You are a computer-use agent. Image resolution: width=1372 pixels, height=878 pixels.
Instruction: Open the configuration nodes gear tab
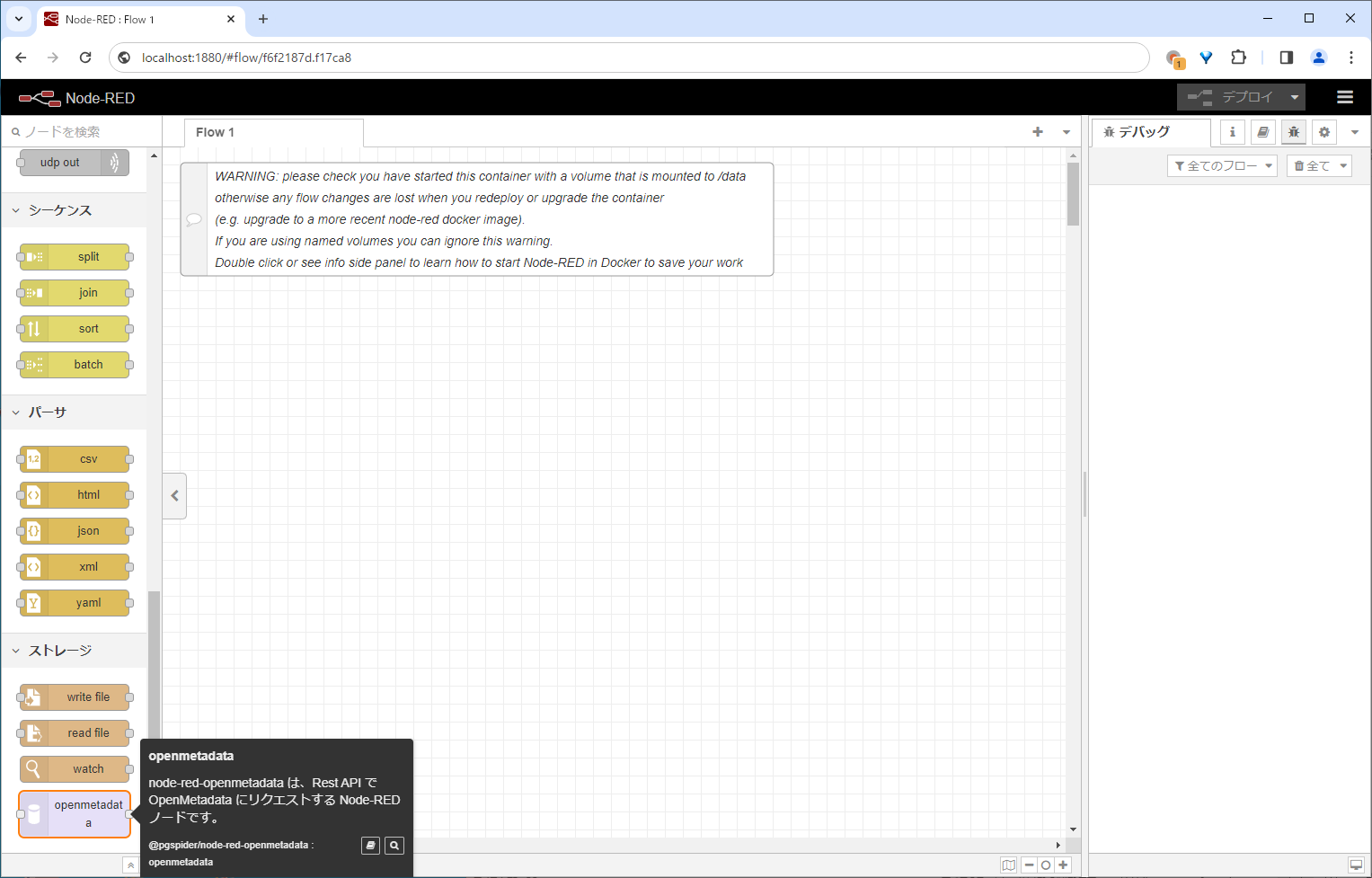1324,132
